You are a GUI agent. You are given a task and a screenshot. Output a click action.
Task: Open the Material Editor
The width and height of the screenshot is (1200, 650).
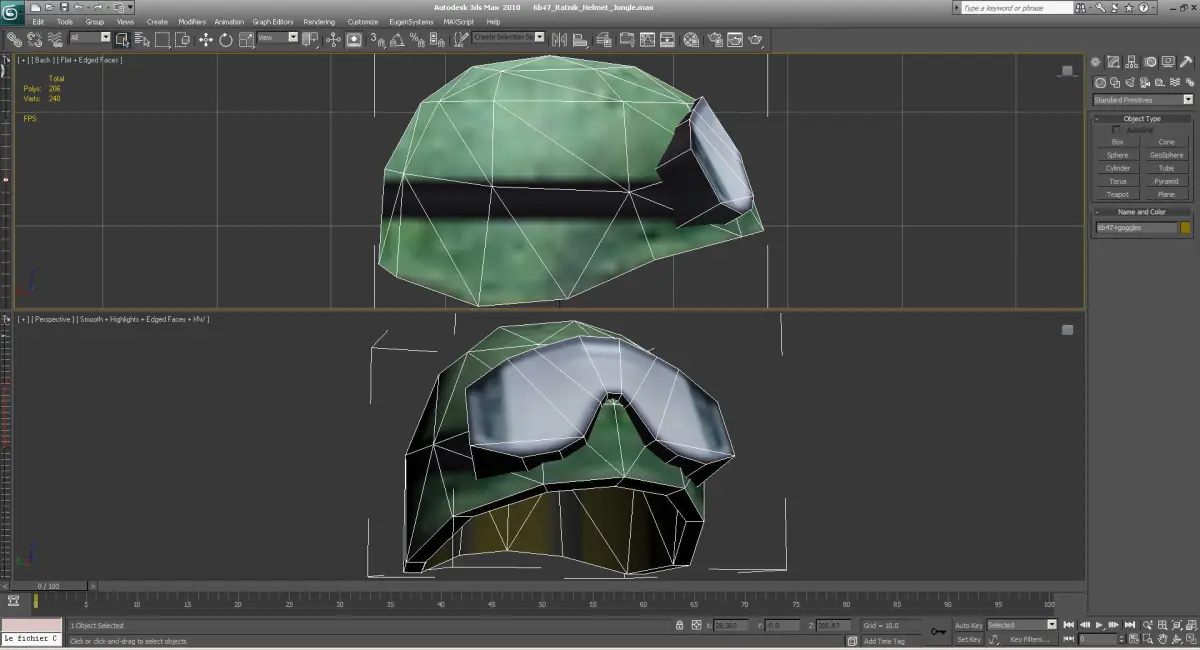pyautogui.click(x=691, y=40)
